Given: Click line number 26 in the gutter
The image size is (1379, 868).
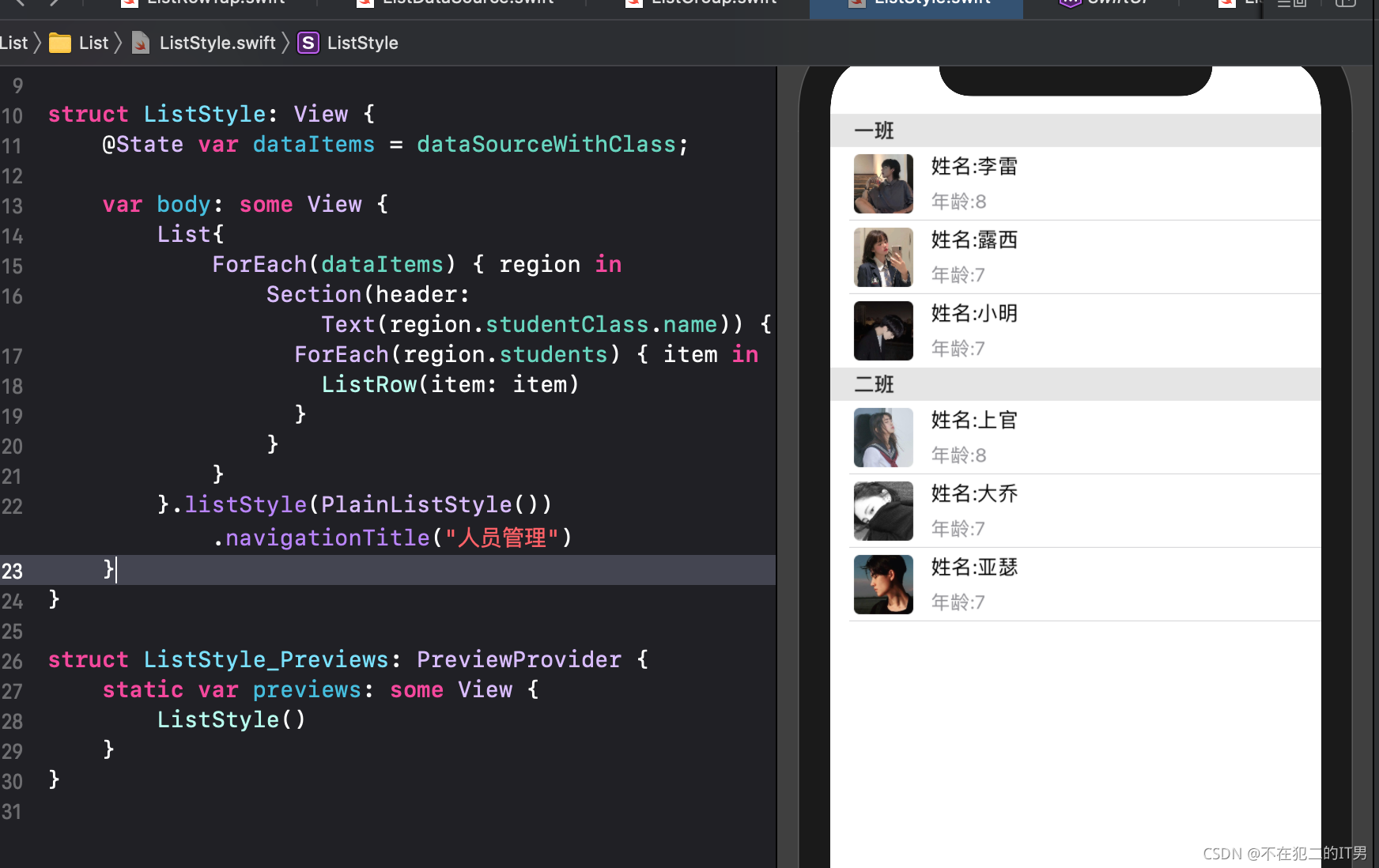Looking at the screenshot, I should click(12, 661).
